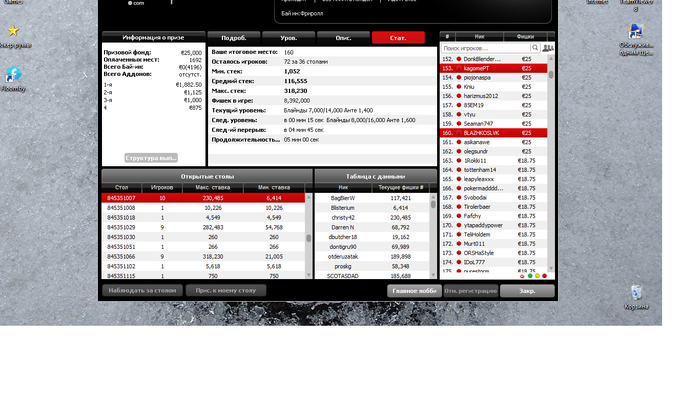Sort open tables by Игроков column
700x394 pixels.
[x=162, y=187]
